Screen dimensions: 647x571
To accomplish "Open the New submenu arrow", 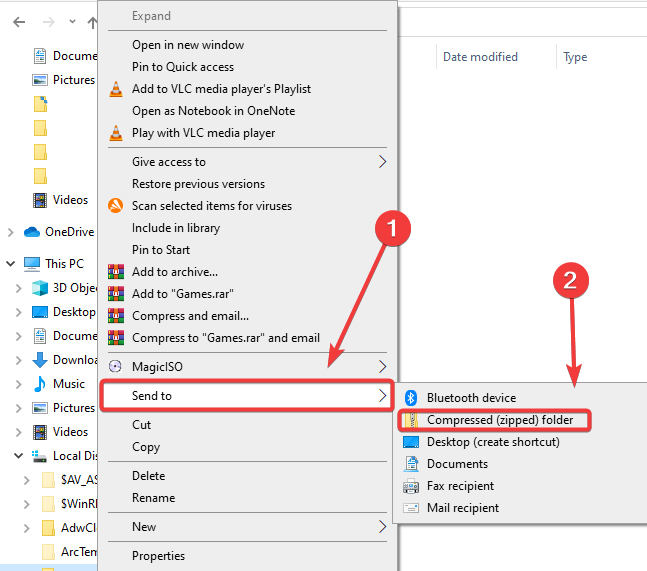I will click(x=383, y=526).
